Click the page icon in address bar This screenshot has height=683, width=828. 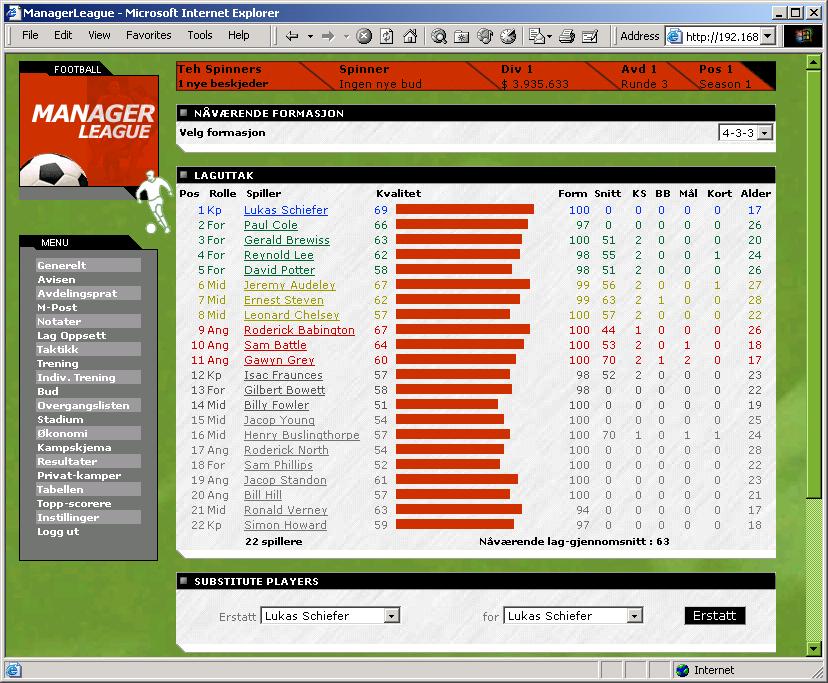point(674,36)
